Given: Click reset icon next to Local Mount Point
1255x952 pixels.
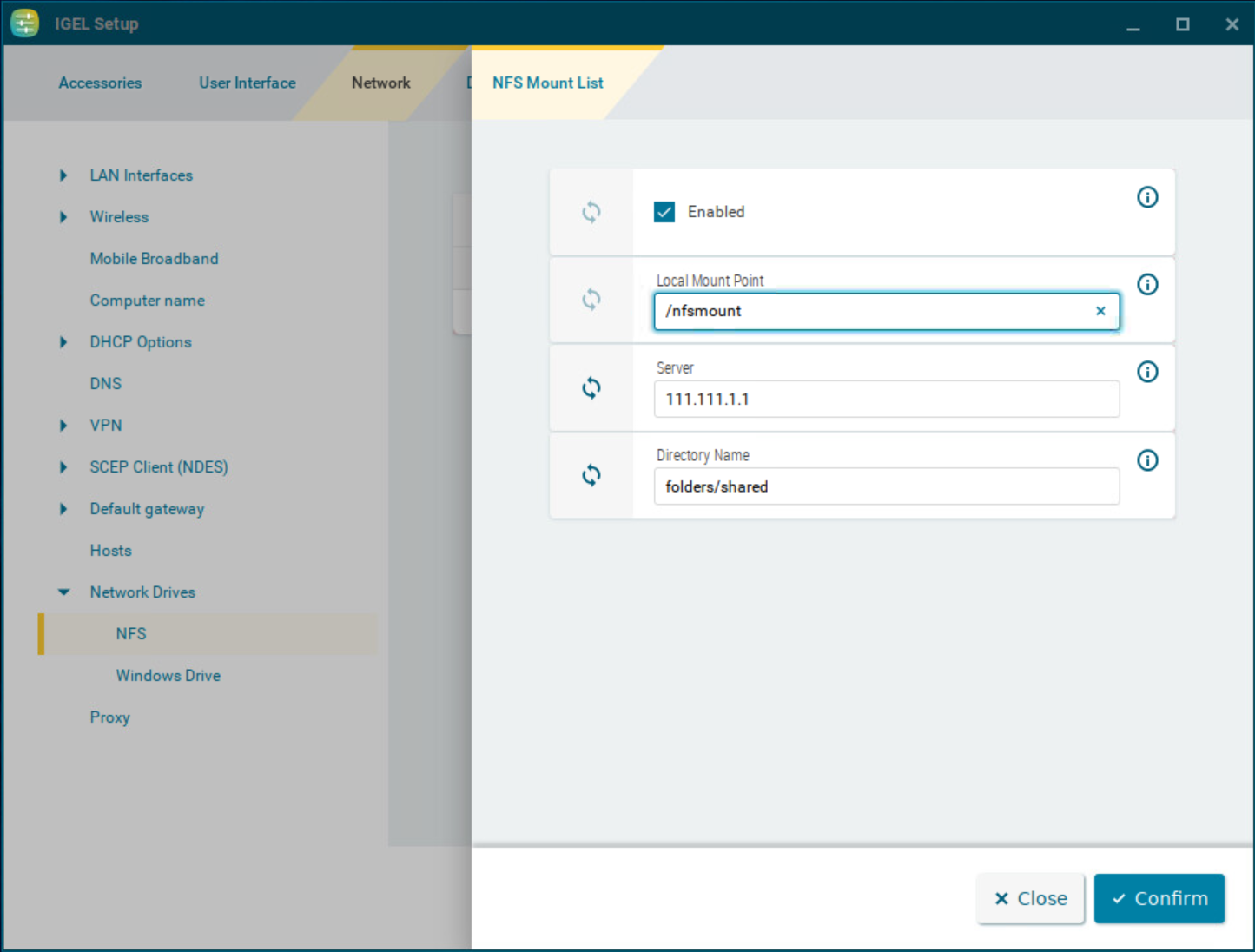Looking at the screenshot, I should click(x=591, y=300).
